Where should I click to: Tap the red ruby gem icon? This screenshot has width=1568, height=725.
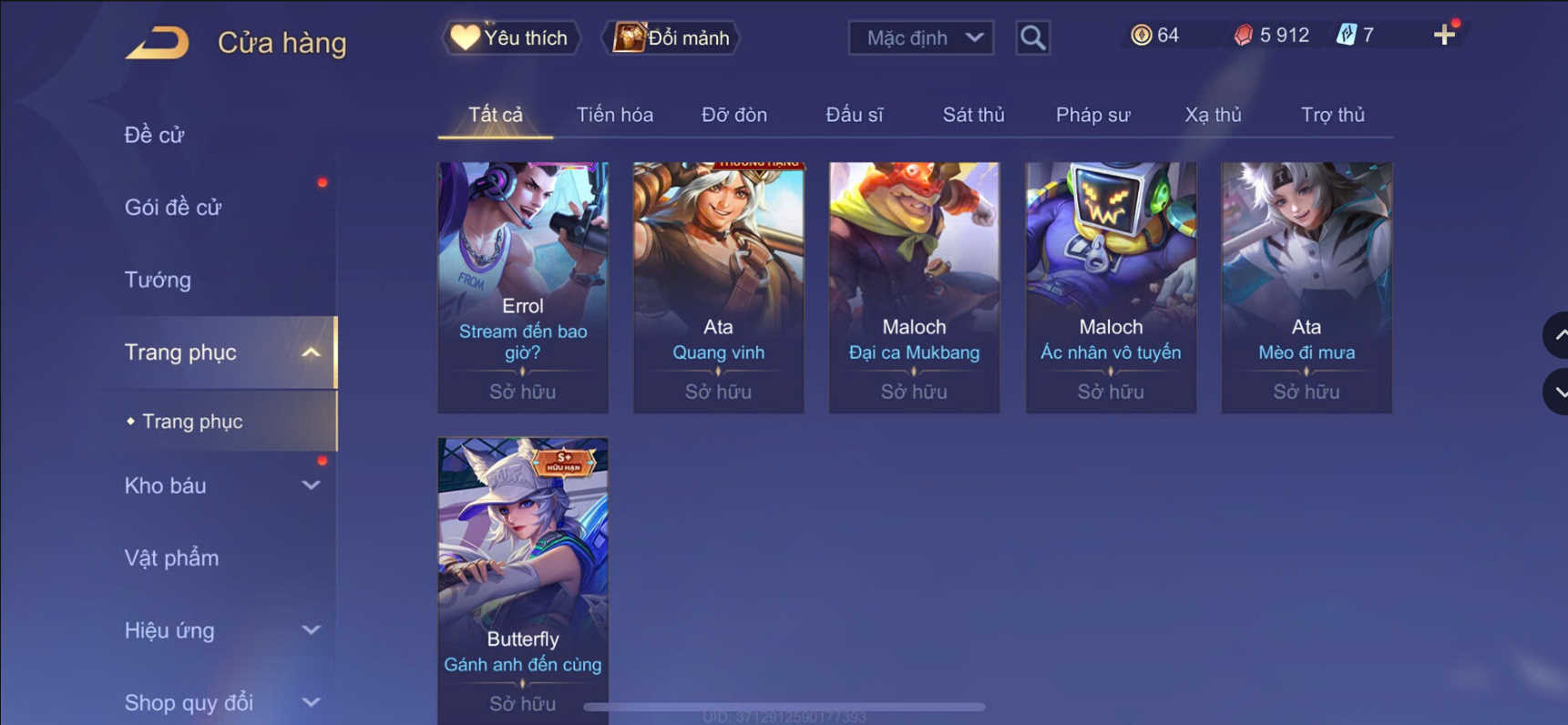click(x=1243, y=36)
